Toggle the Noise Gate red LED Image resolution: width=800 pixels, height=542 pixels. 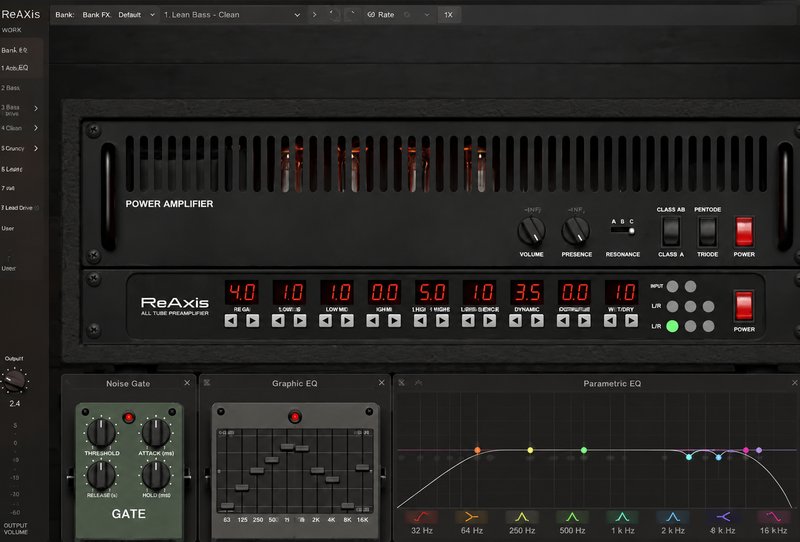coord(129,417)
